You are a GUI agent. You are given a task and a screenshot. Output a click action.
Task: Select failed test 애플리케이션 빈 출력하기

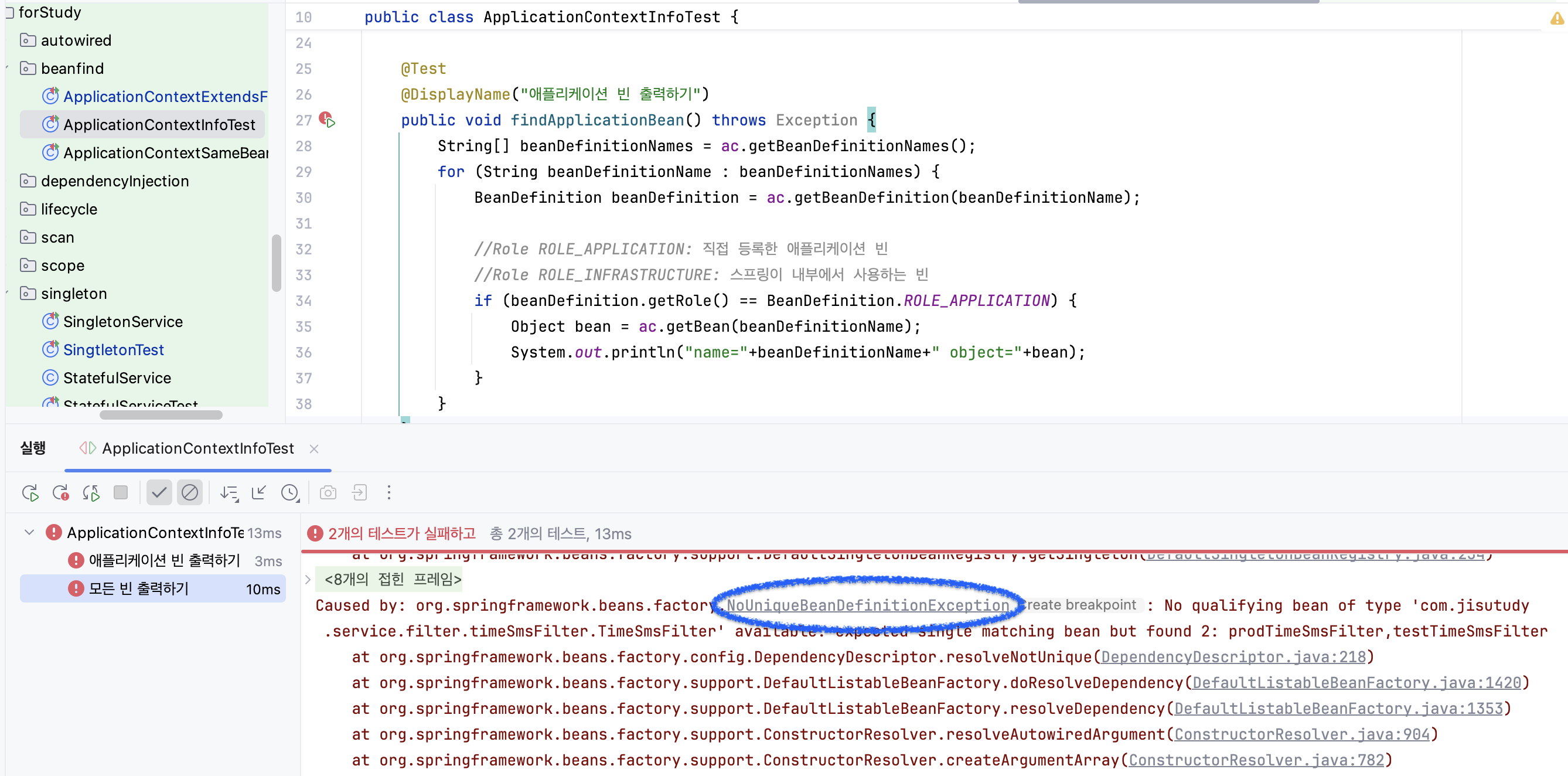164,560
